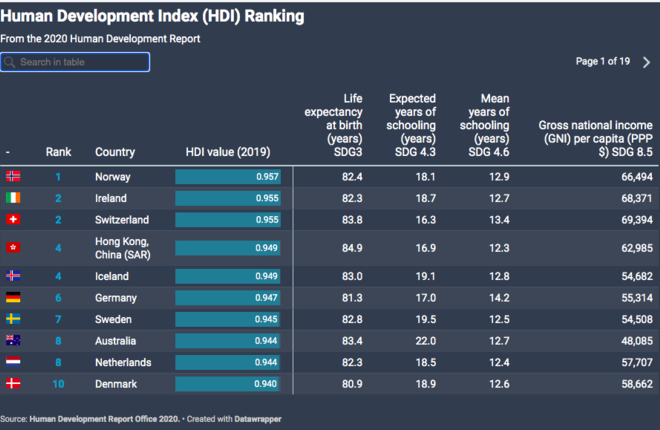Click Norway's 0.957 HDI value bar

[x=228, y=177]
